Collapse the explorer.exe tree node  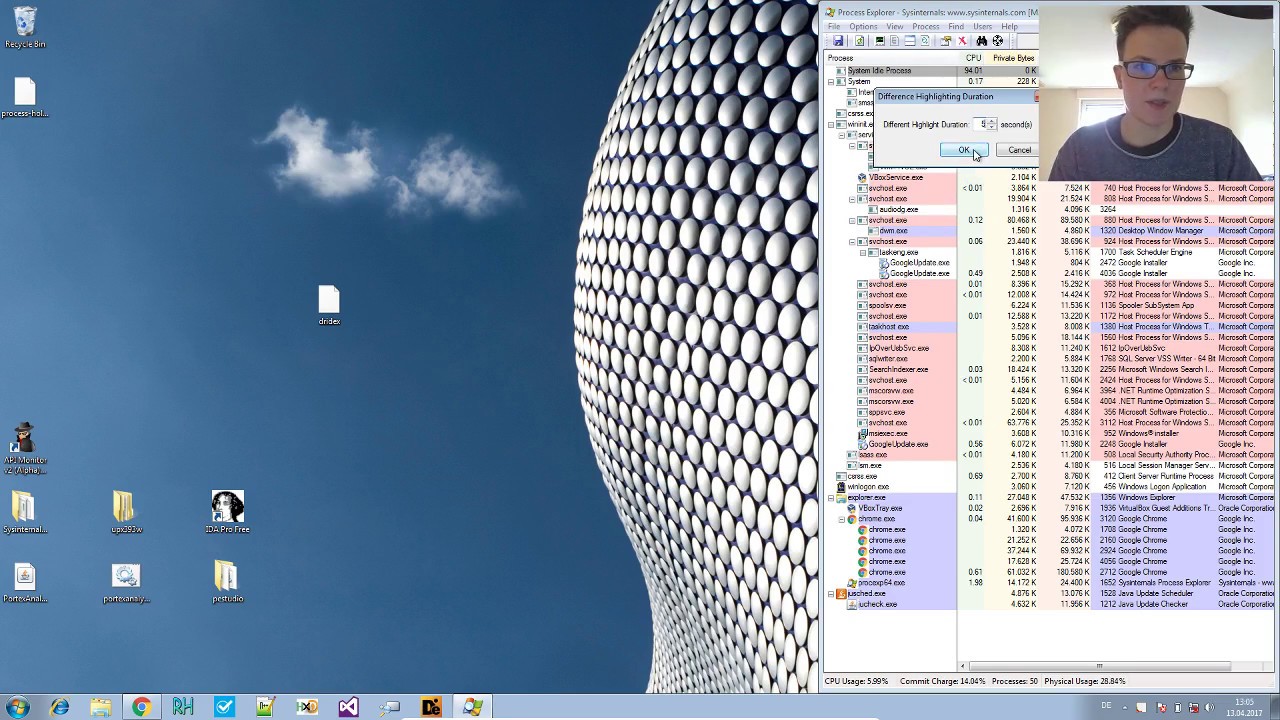tap(830, 497)
